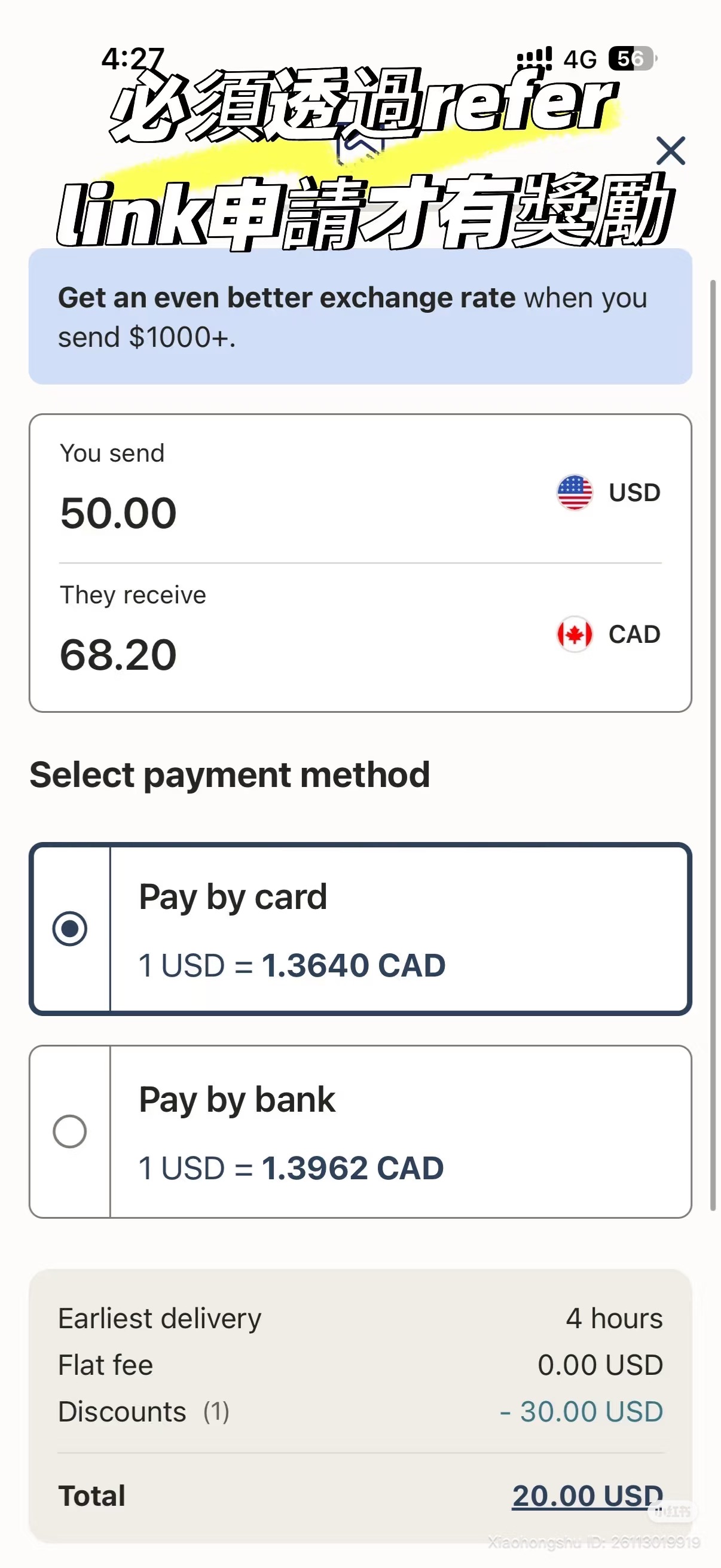The image size is (721, 1568).
Task: Edit the You send 50.00 amount
Action: click(x=118, y=513)
